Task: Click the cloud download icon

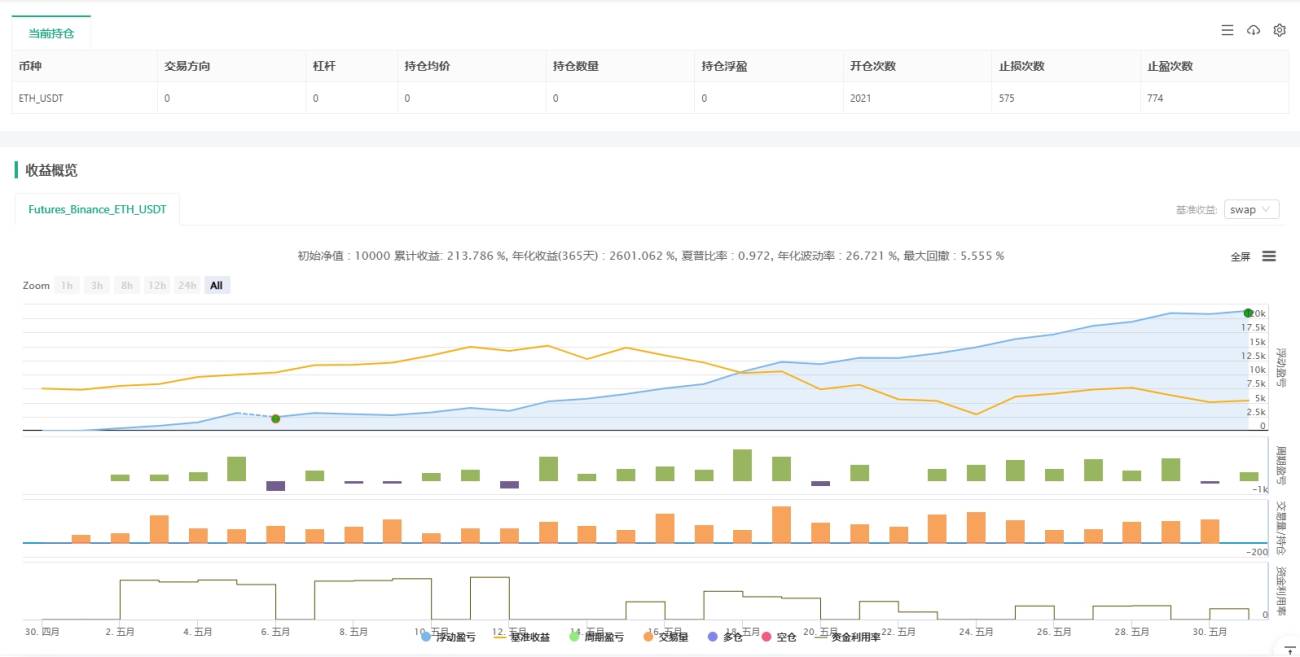Action: 1253,31
